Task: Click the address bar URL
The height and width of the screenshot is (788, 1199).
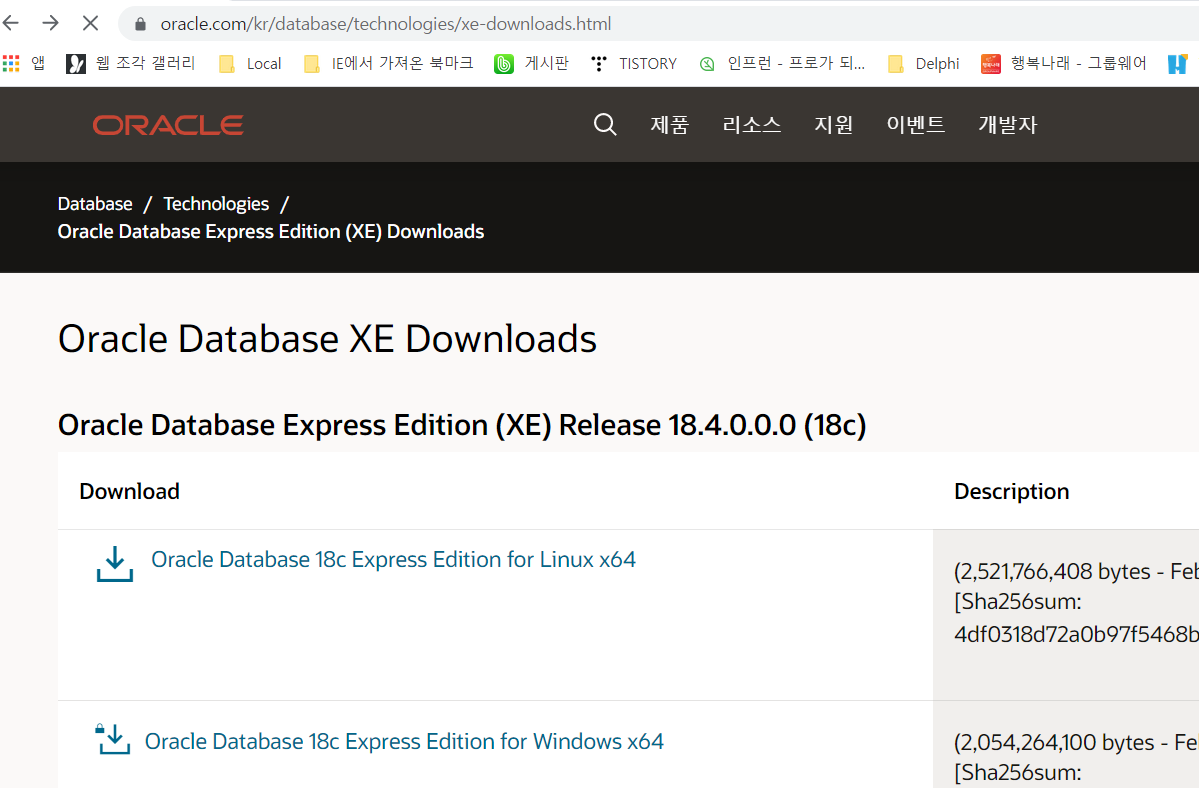Action: click(x=385, y=24)
